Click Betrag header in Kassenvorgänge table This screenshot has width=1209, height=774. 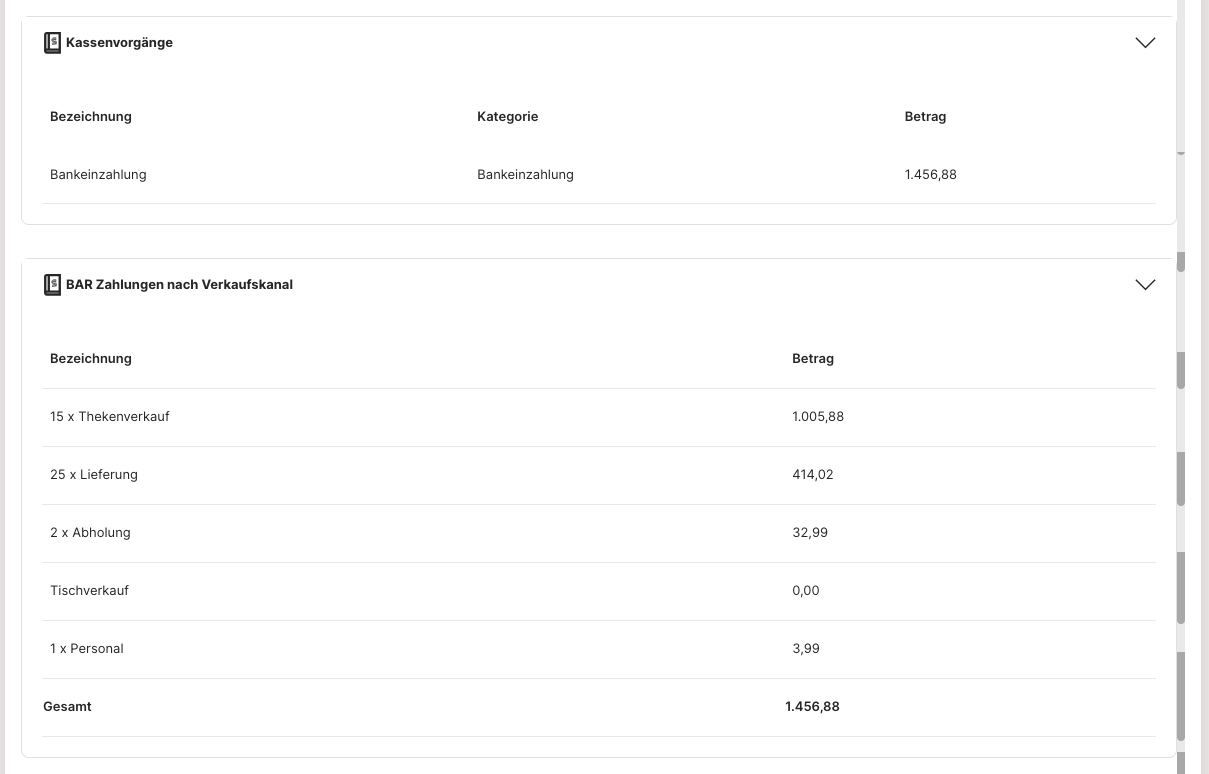click(x=925, y=117)
